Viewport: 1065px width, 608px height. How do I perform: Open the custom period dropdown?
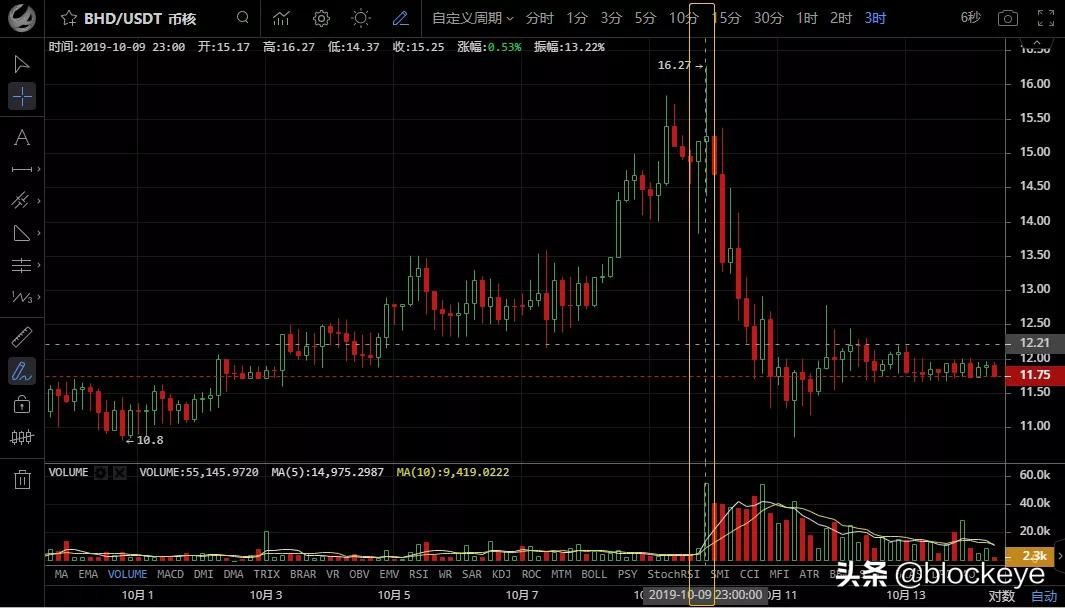pyautogui.click(x=473, y=18)
